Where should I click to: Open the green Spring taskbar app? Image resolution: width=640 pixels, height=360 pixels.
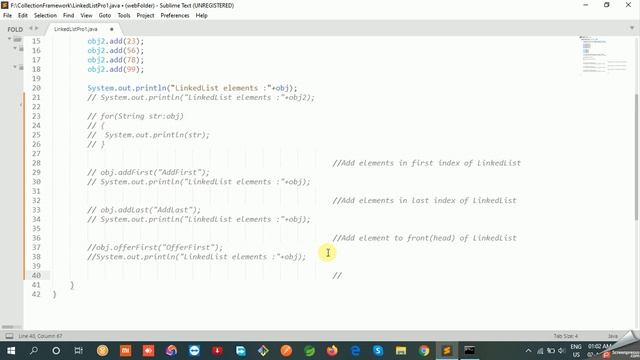tap(309, 351)
